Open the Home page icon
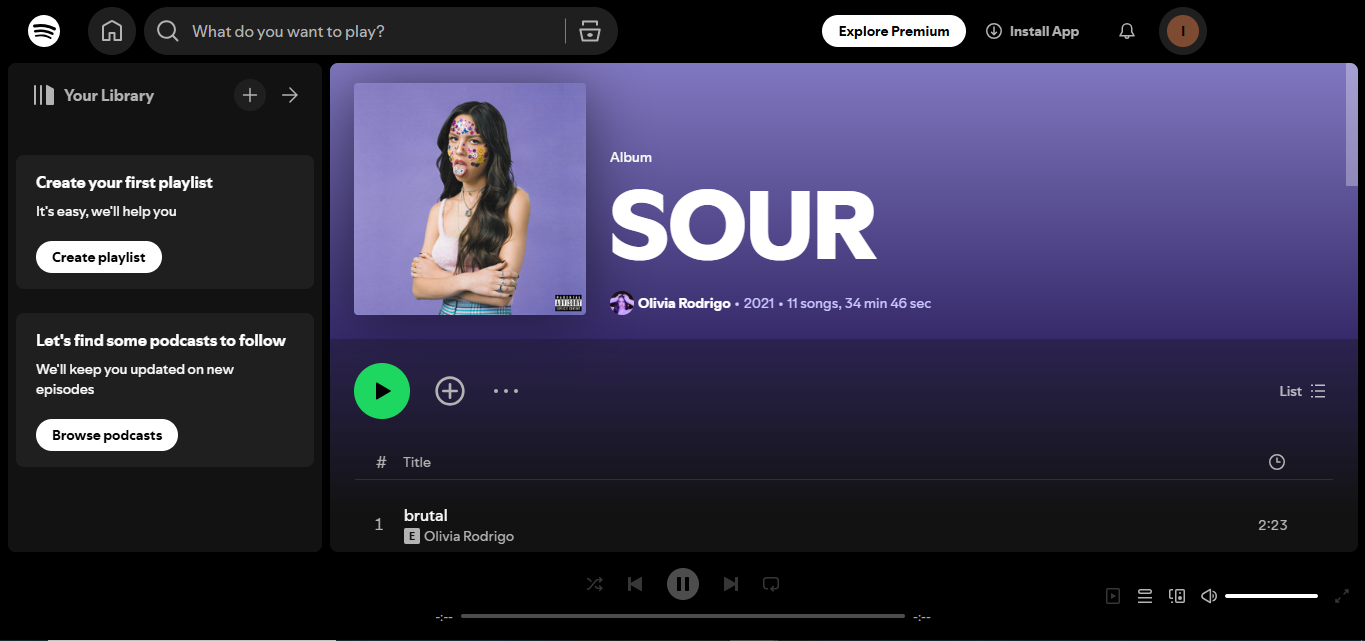The height and width of the screenshot is (641, 1365). (111, 30)
